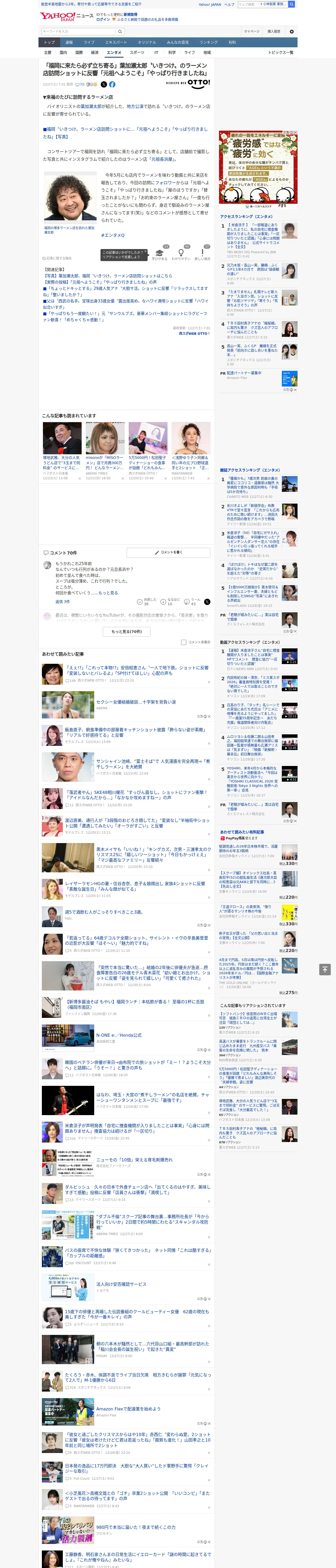
Task: Open settings via the gear icon
Action: (292, 32)
